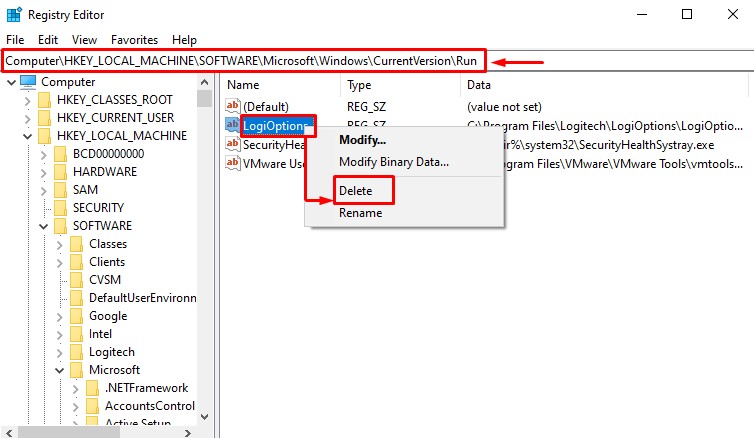
Task: Open the File menu
Action: [15, 40]
